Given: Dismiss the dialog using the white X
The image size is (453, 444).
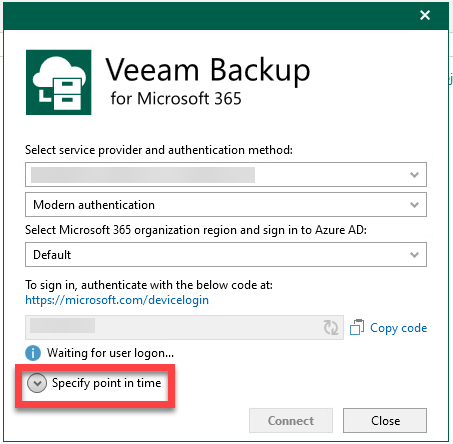Looking at the screenshot, I should pos(425,15).
